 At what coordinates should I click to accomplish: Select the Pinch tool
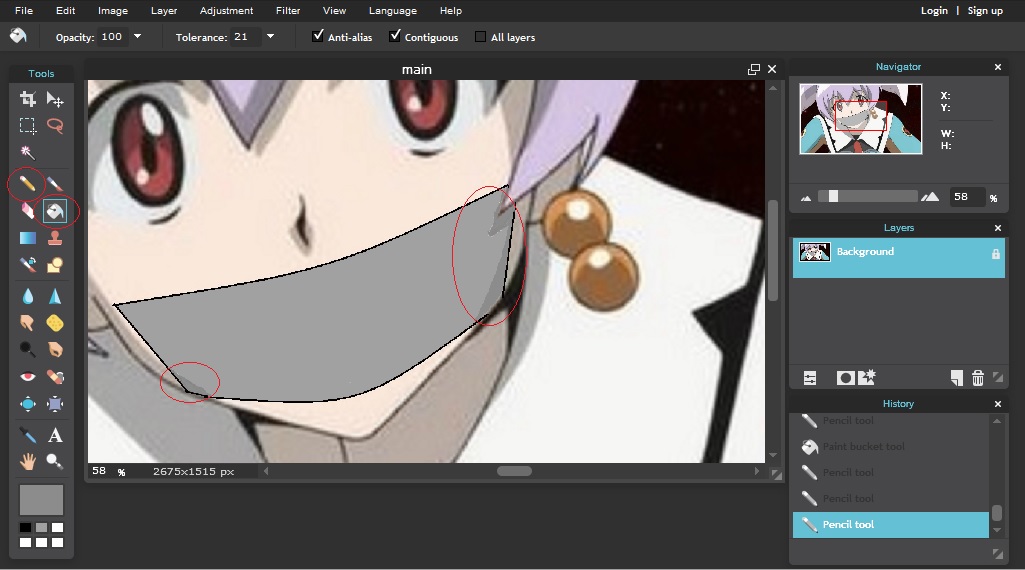[x=55, y=404]
